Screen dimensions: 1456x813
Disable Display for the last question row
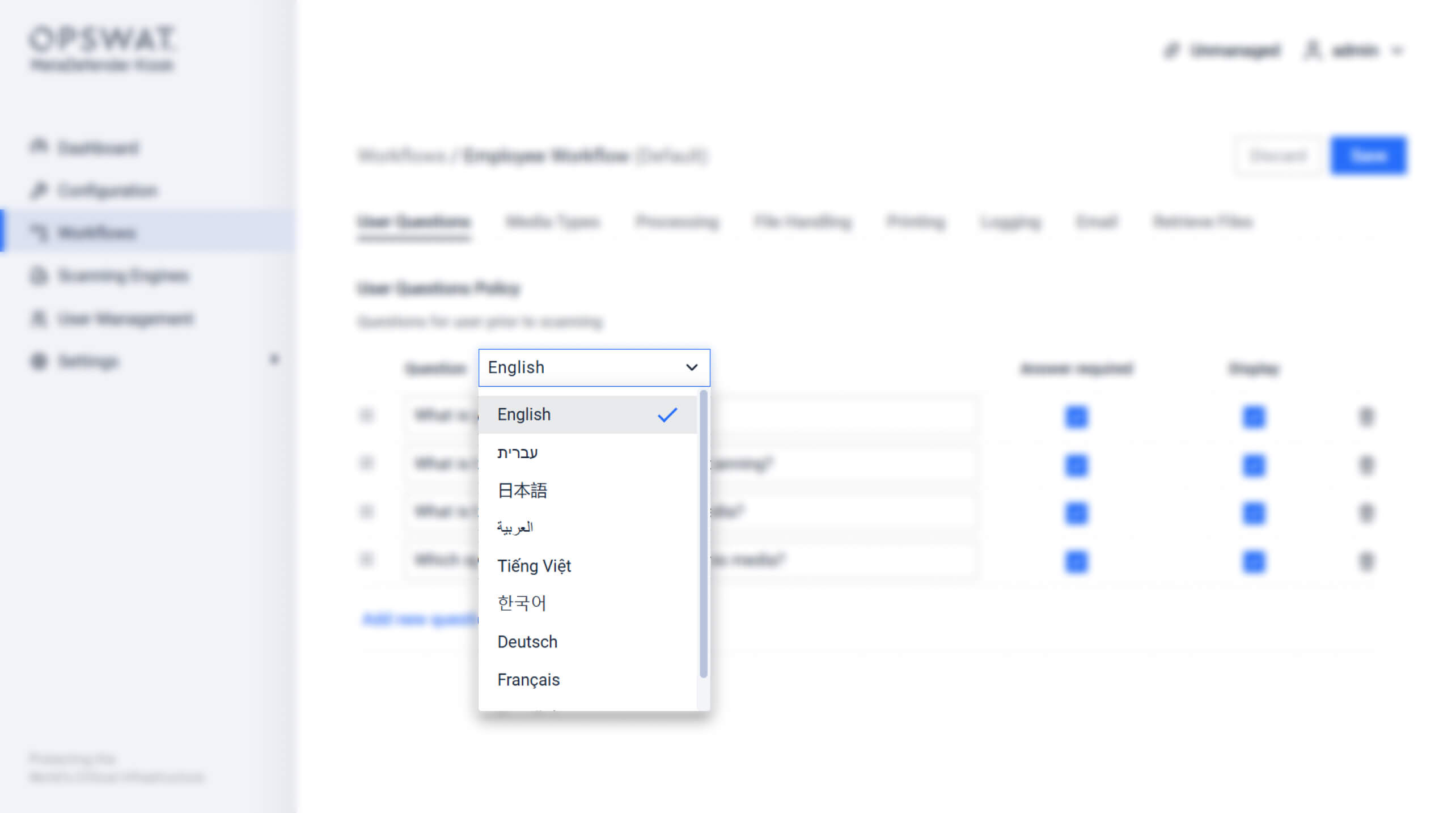[1254, 561]
